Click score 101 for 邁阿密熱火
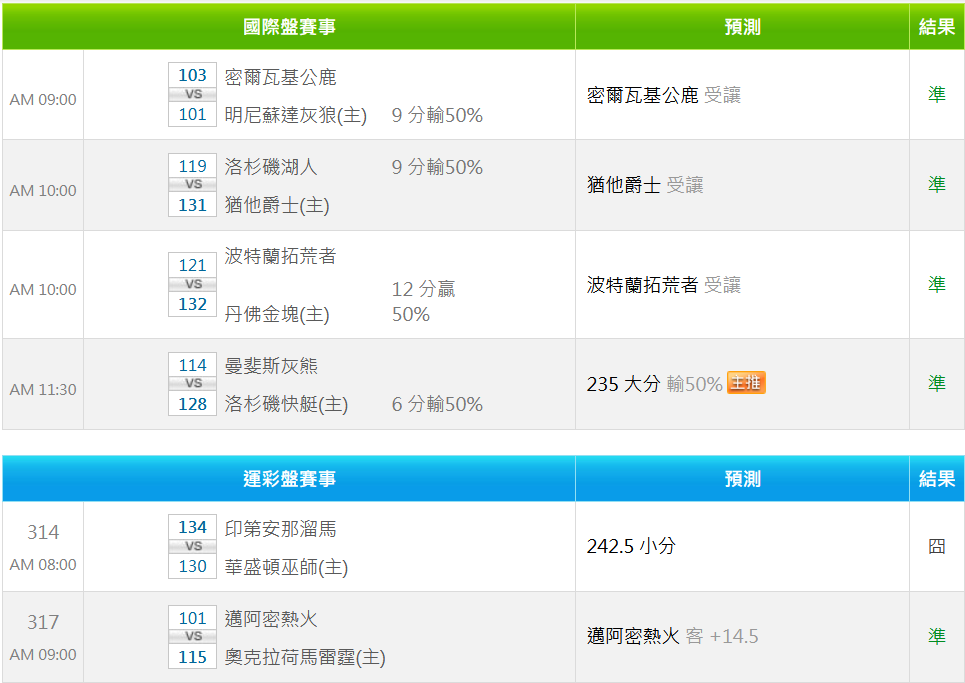 (x=193, y=618)
